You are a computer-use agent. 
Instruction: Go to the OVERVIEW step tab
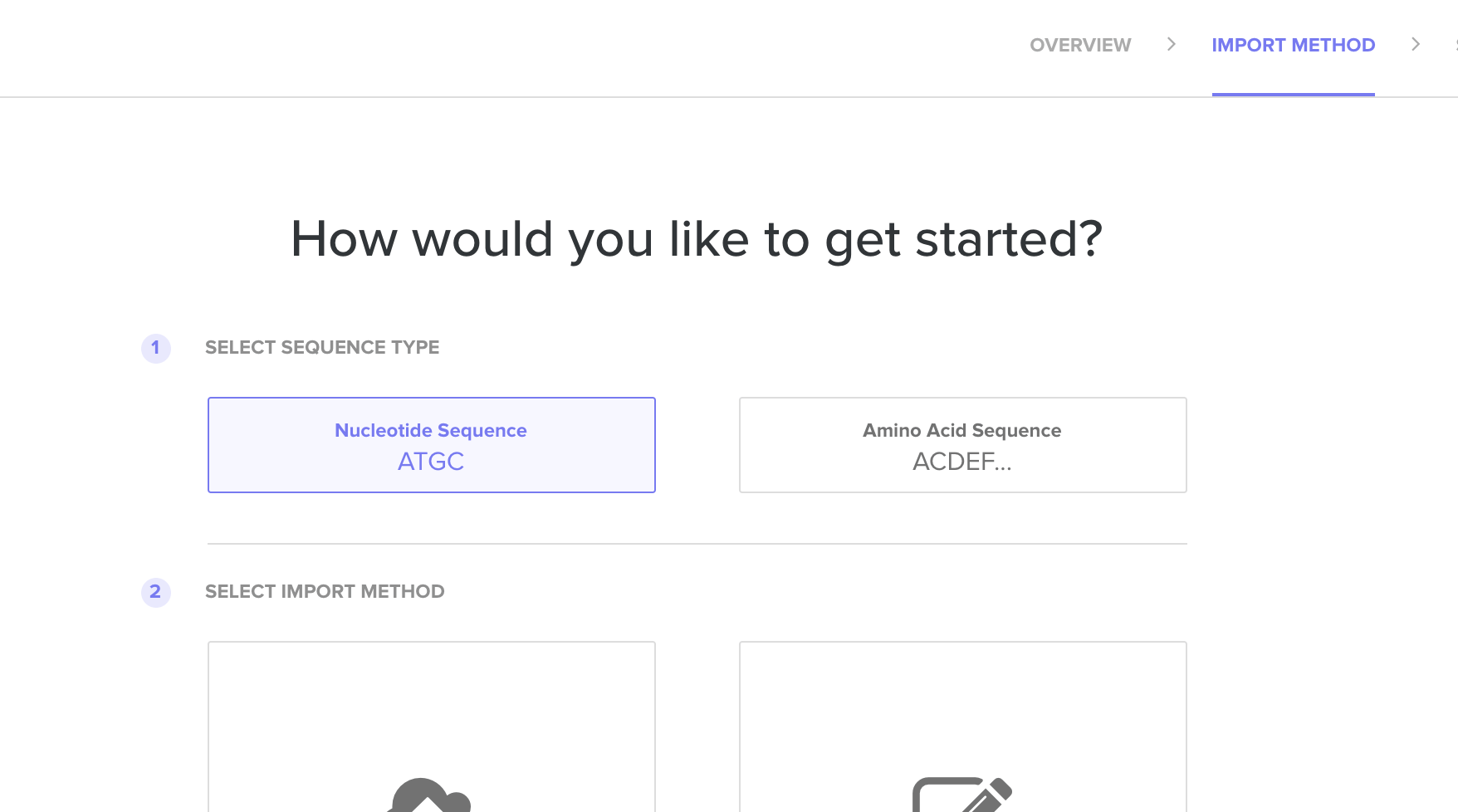point(1080,45)
